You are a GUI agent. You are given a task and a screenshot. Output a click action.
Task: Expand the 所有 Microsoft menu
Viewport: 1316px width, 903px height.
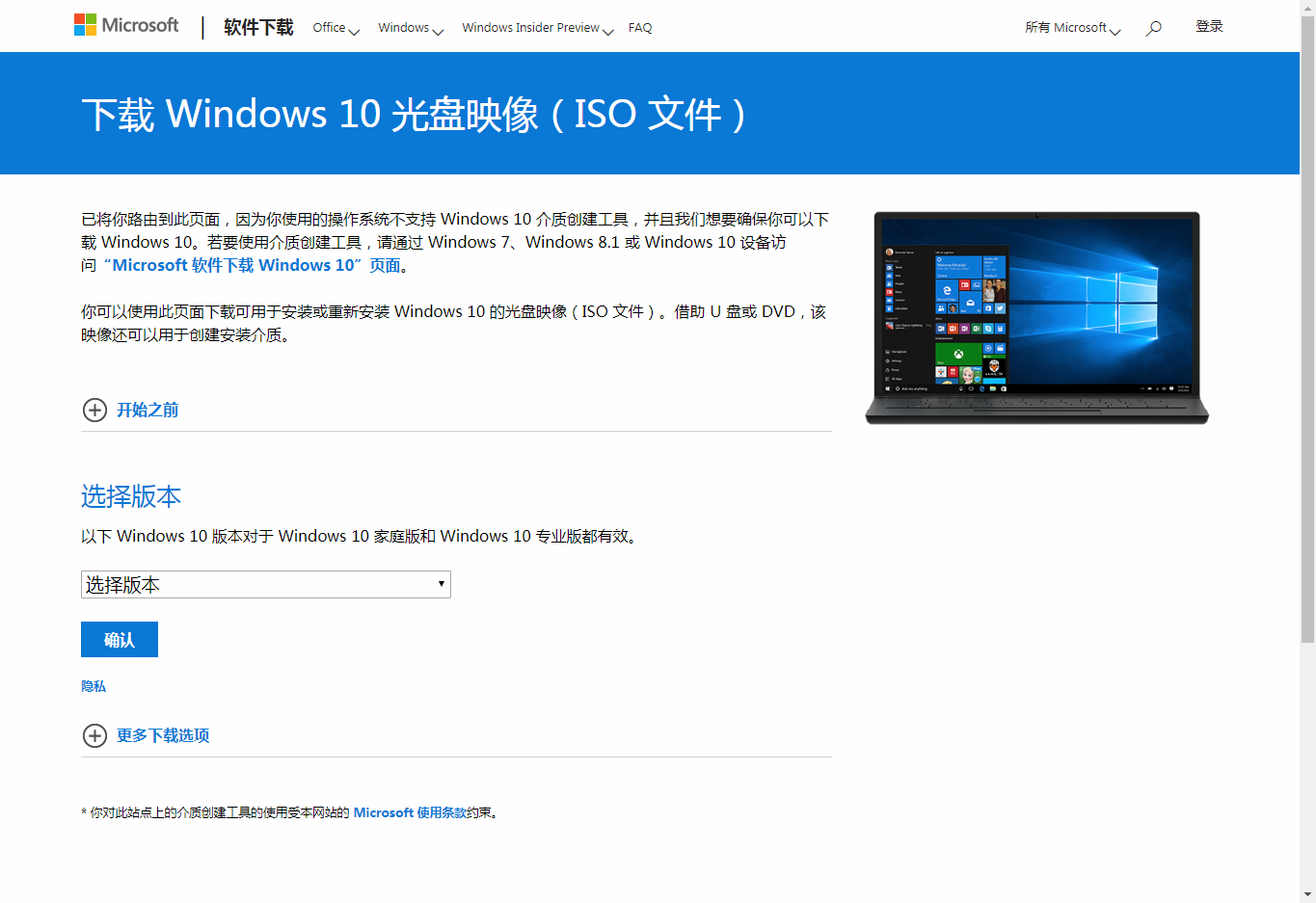click(1072, 28)
